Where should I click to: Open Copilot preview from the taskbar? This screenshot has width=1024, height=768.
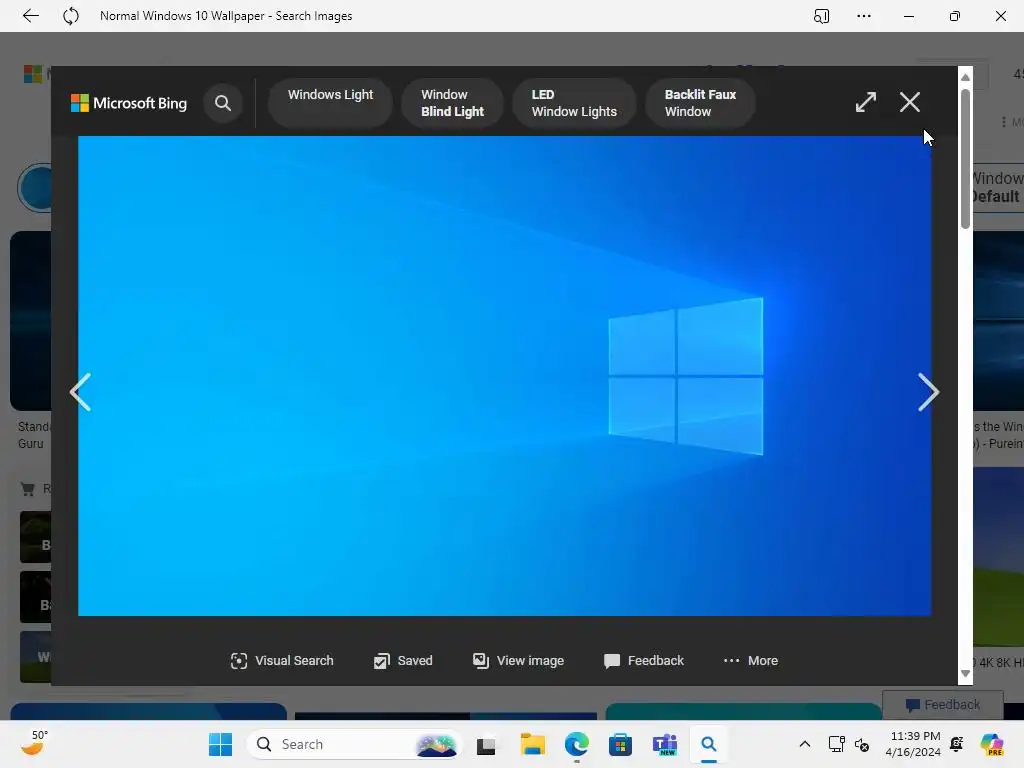(992, 744)
